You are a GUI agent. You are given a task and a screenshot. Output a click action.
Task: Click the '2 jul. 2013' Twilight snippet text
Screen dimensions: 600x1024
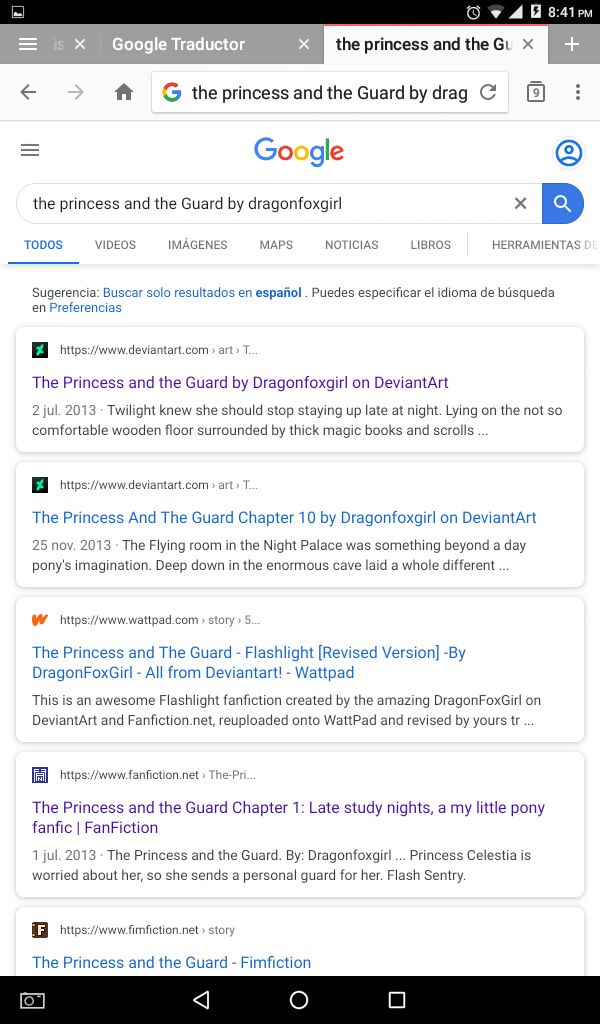tap(297, 421)
